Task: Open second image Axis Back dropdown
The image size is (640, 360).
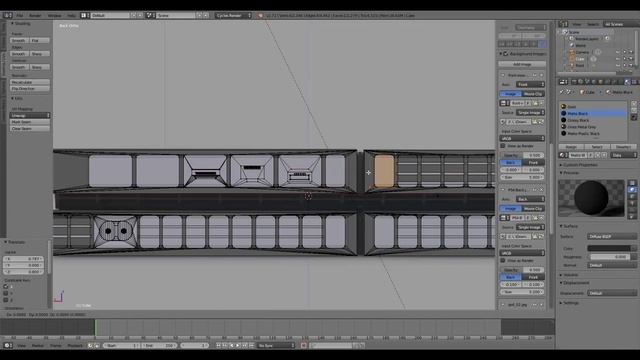Action: point(530,199)
